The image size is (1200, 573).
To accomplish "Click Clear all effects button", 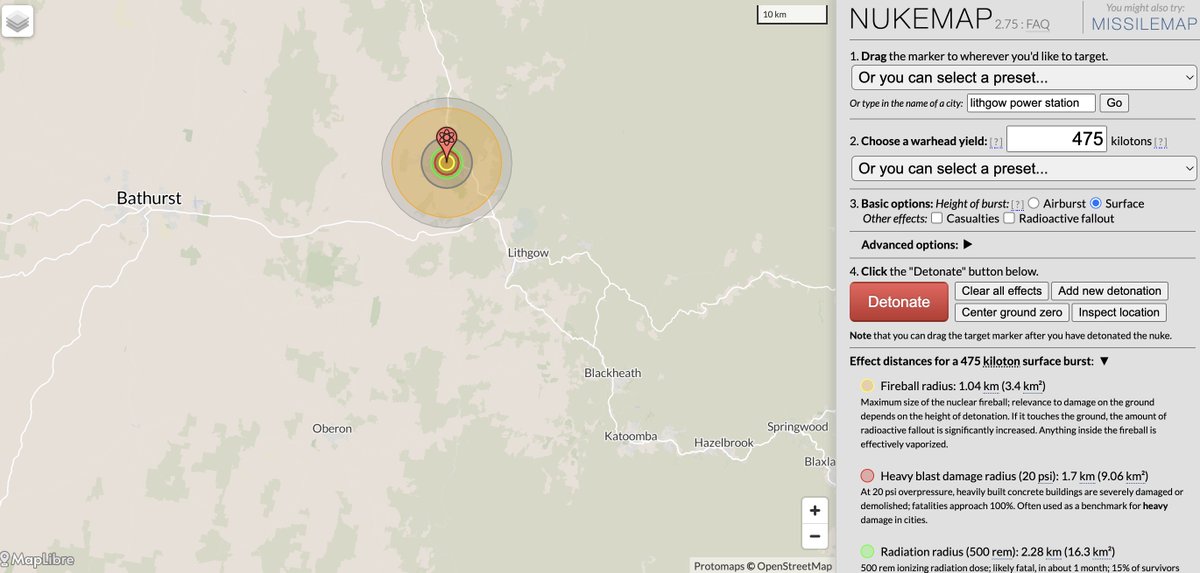I will click(1001, 291).
